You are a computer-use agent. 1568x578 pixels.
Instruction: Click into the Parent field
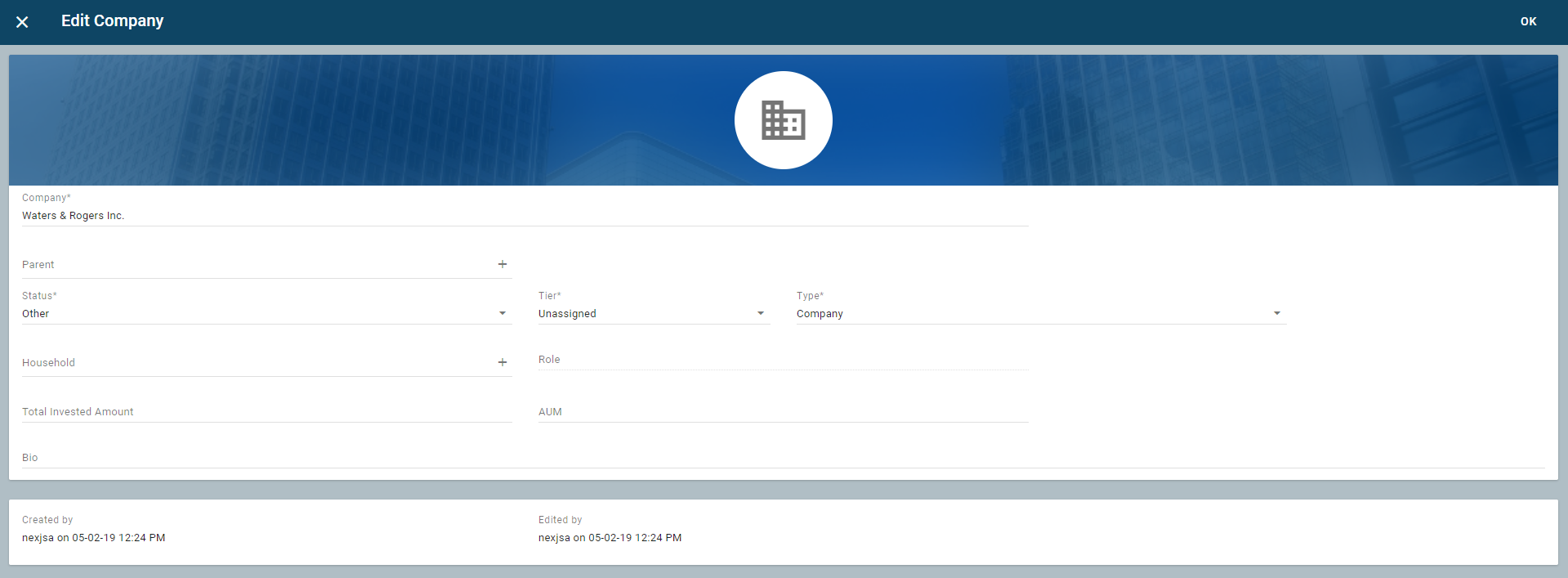click(x=253, y=265)
